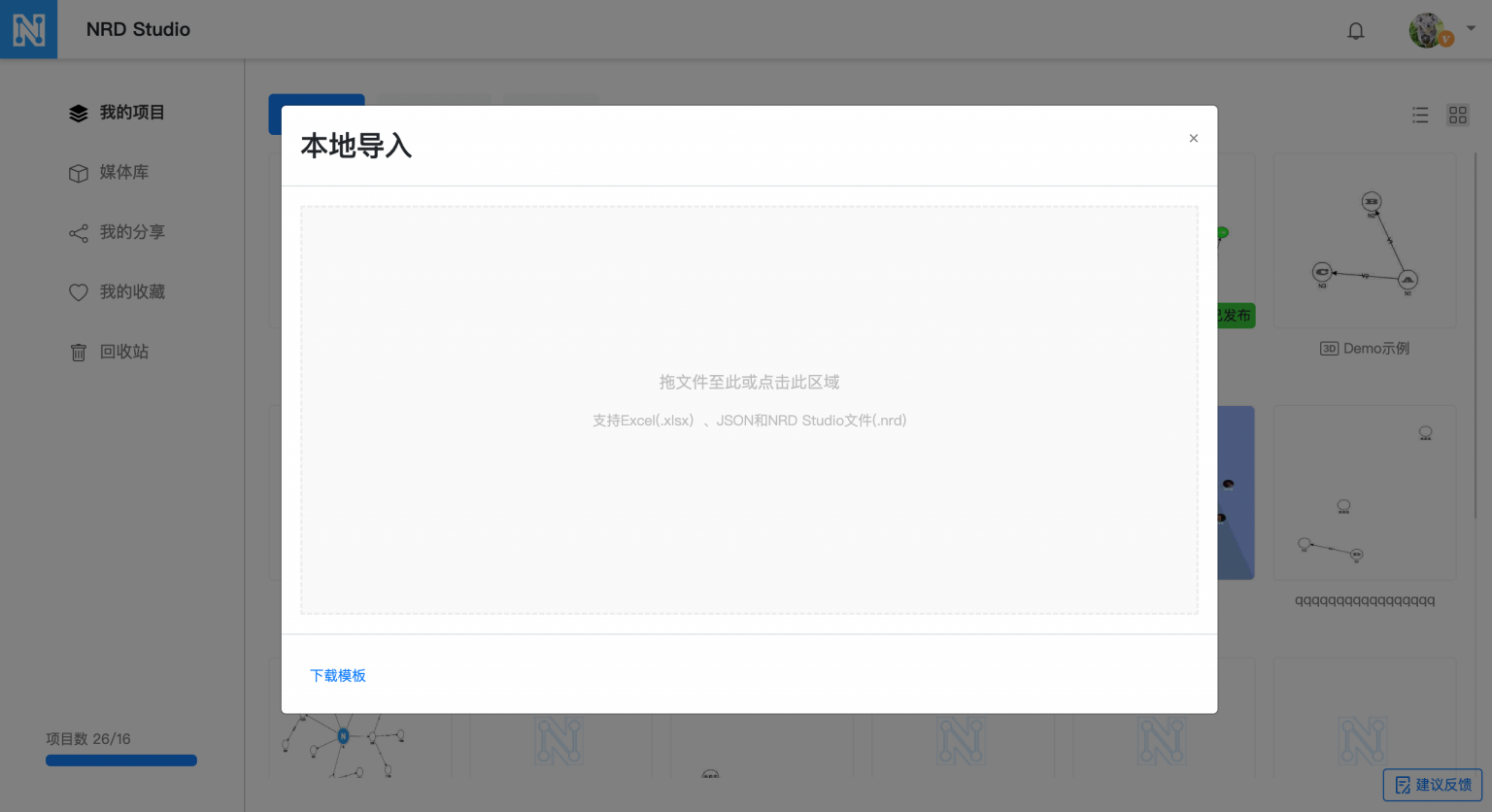Click the user avatar picture

coord(1428,30)
